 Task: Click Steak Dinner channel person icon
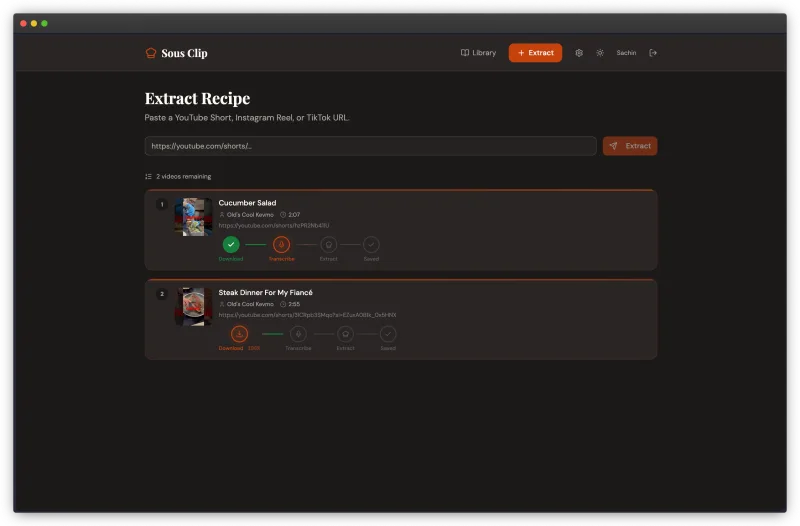[222, 304]
